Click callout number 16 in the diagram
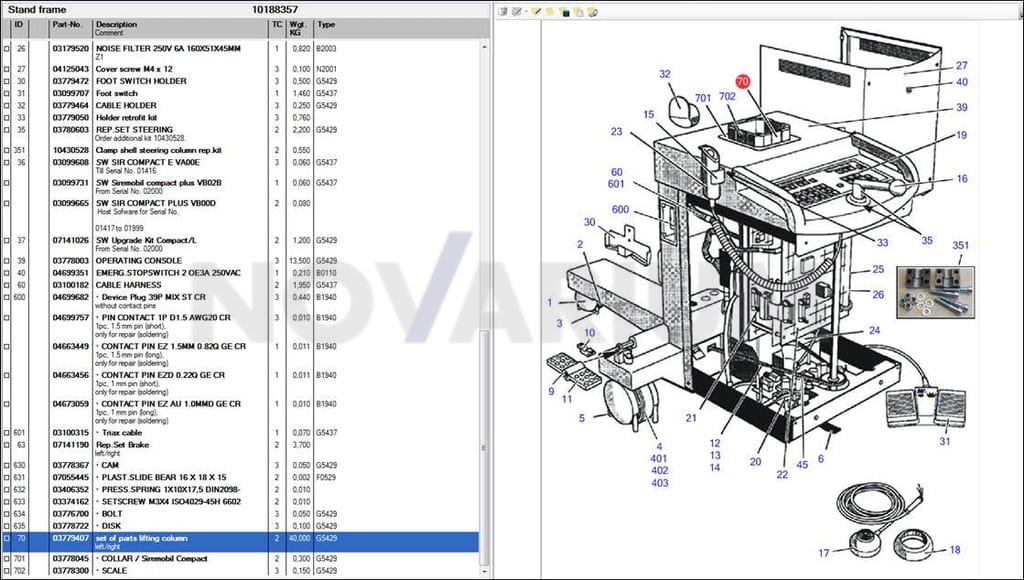The width and height of the screenshot is (1024, 580). coord(962,179)
